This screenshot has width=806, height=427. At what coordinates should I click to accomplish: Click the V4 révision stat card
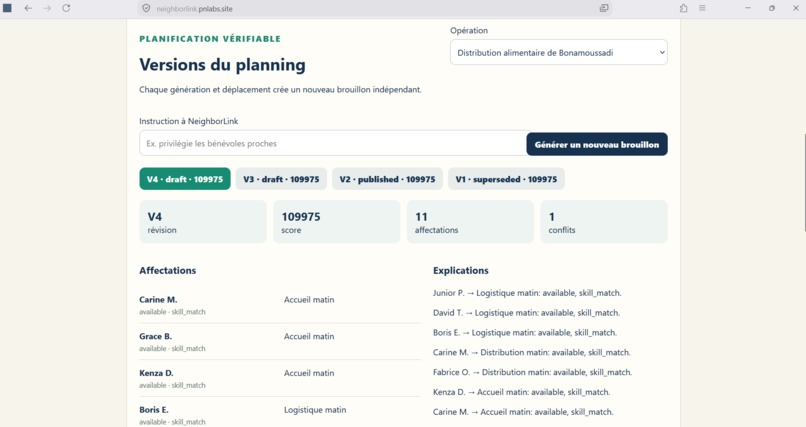click(x=203, y=222)
